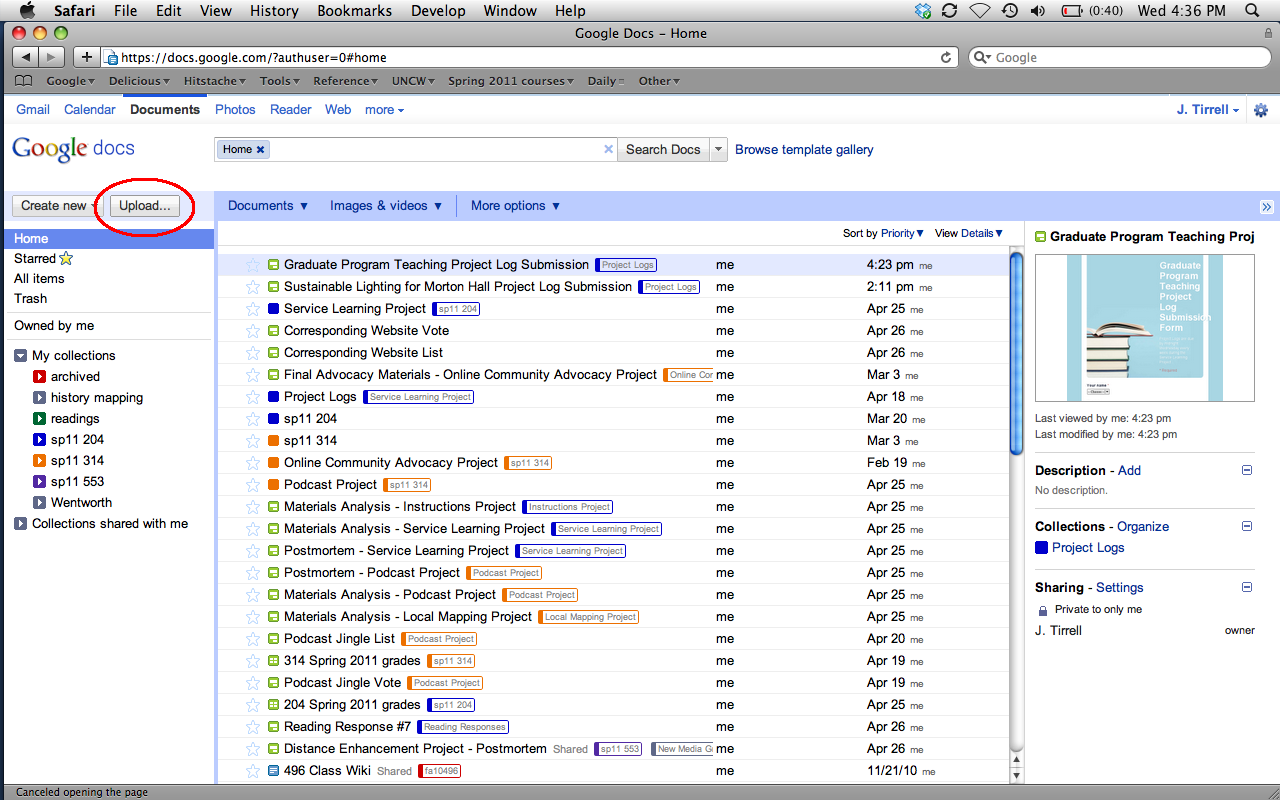The width and height of the screenshot is (1280, 800).
Task: Open search options arrow beside Search Docs
Action: pos(718,149)
